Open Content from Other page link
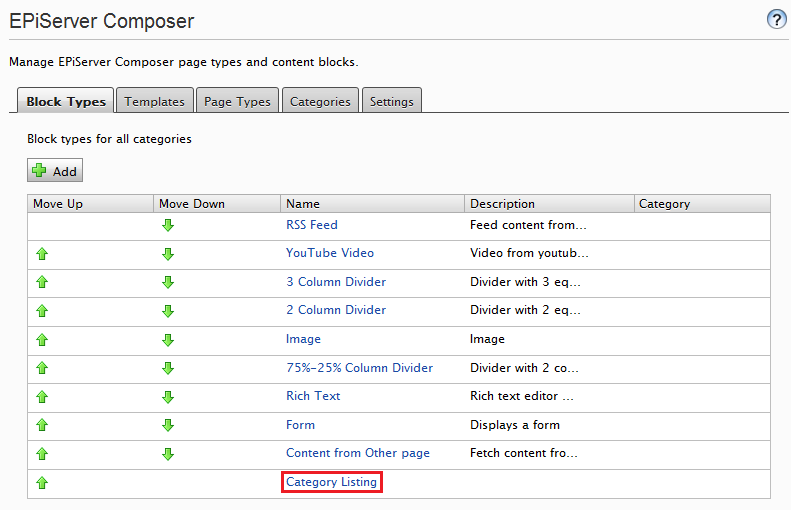Viewport: 791px width, 510px height. [x=358, y=453]
